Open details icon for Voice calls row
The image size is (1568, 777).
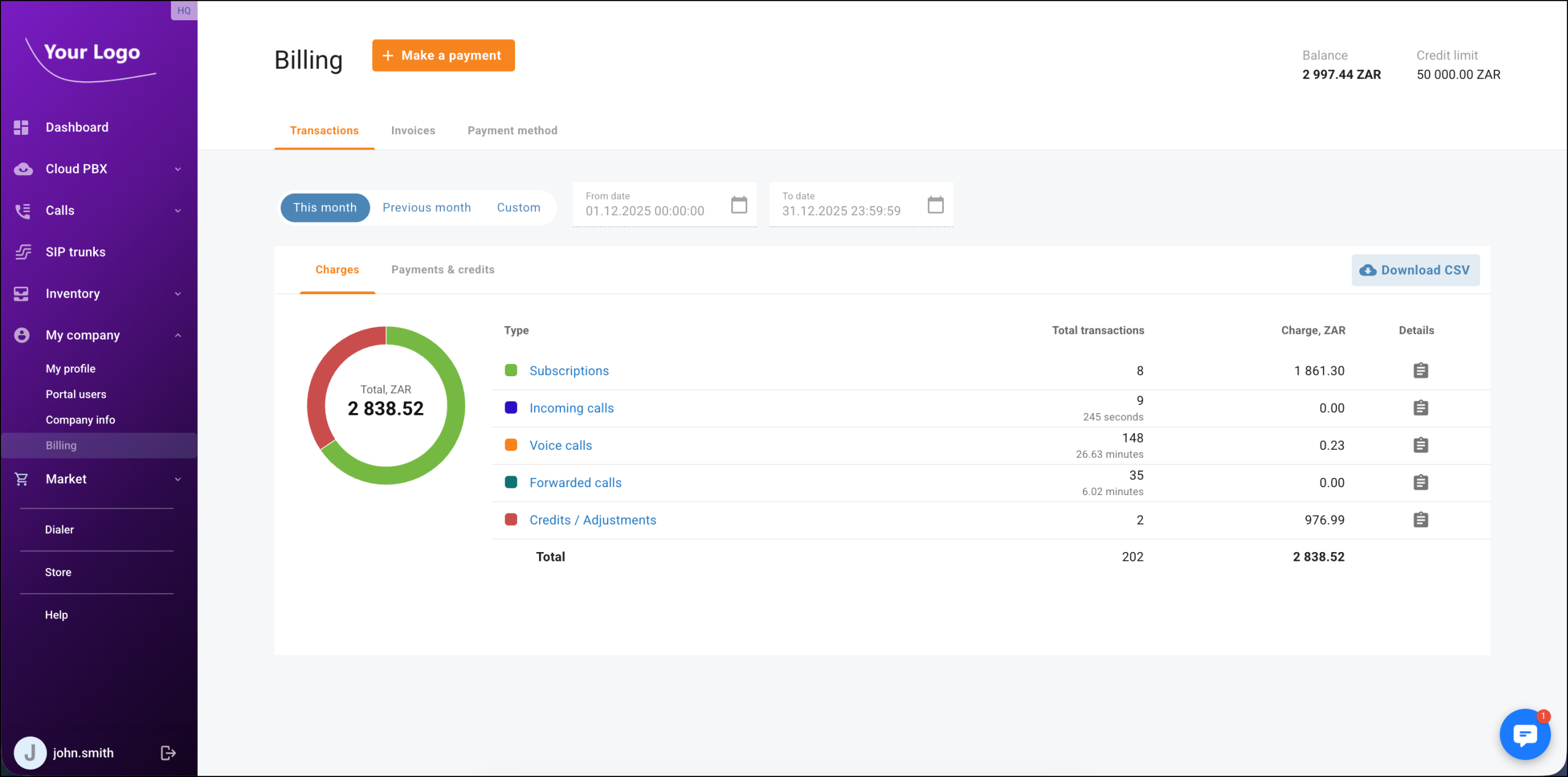pos(1420,445)
